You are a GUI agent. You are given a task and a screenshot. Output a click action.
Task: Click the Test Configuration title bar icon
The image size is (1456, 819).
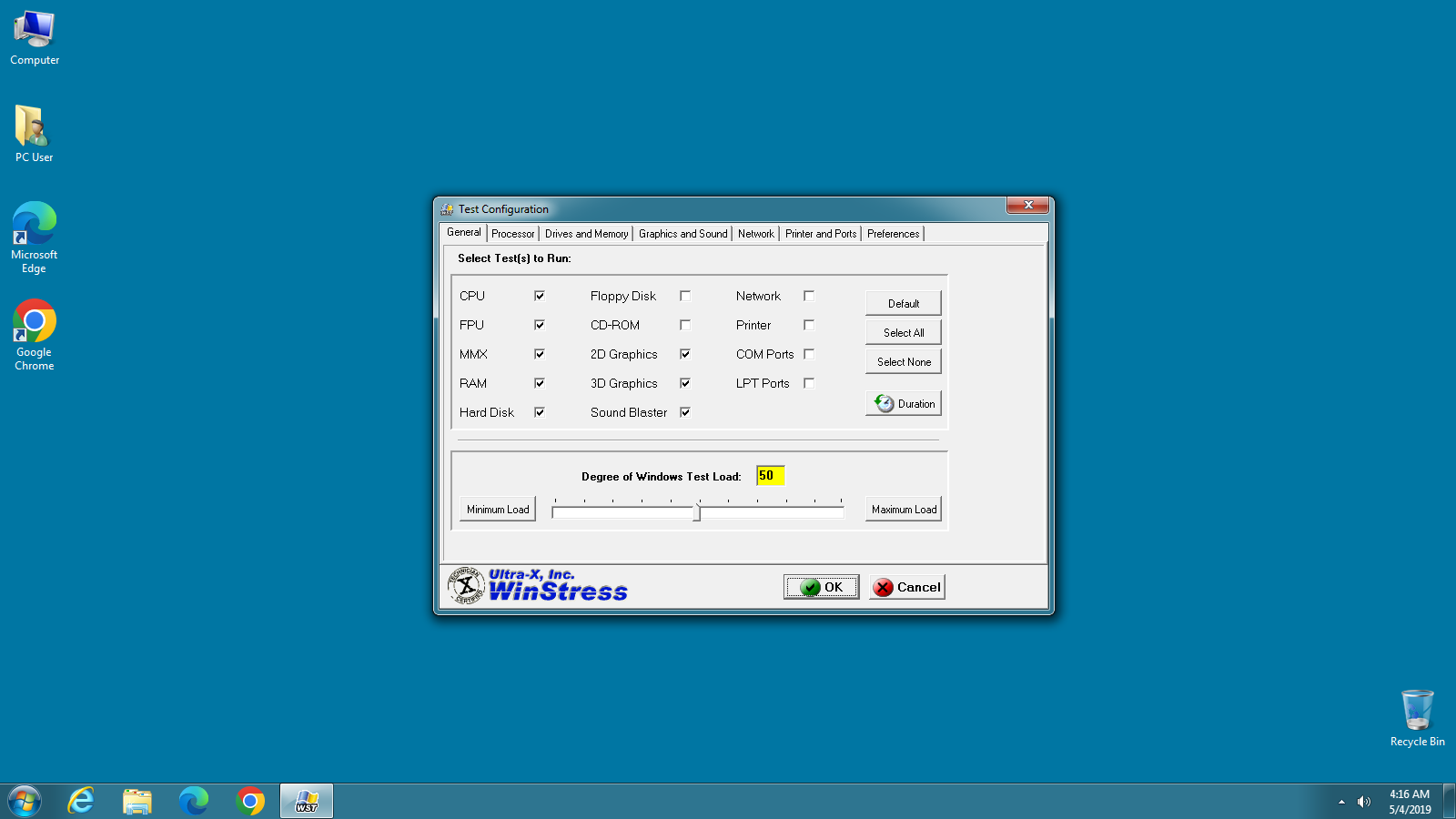pyautogui.click(x=447, y=209)
